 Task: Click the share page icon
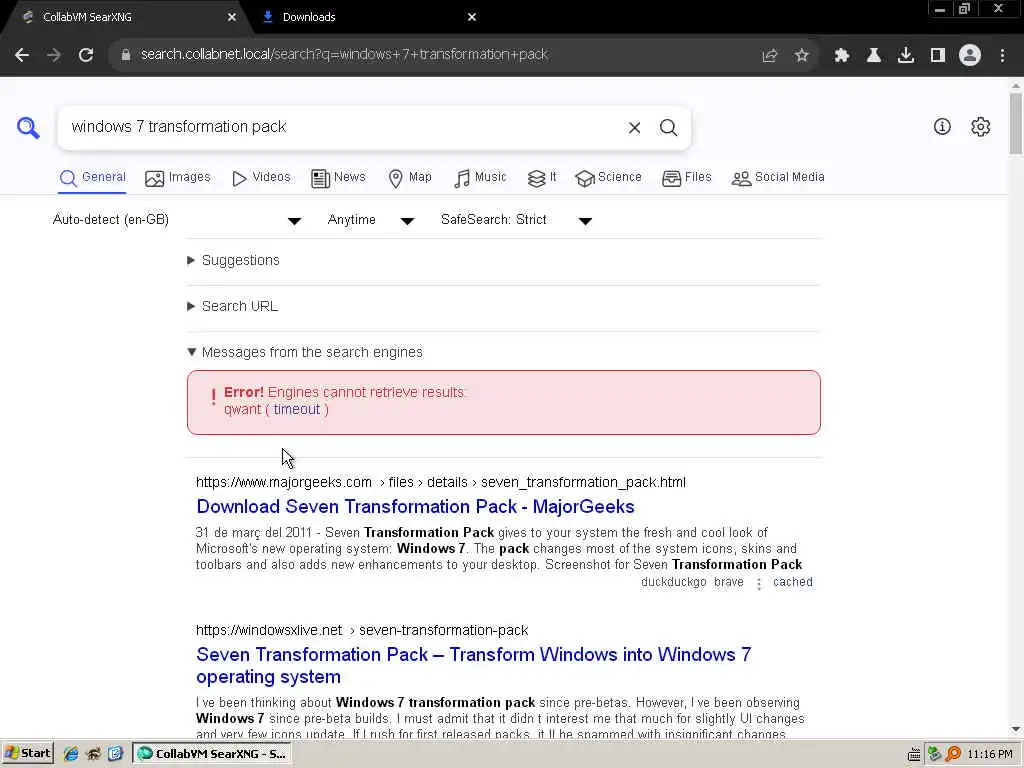click(x=769, y=56)
